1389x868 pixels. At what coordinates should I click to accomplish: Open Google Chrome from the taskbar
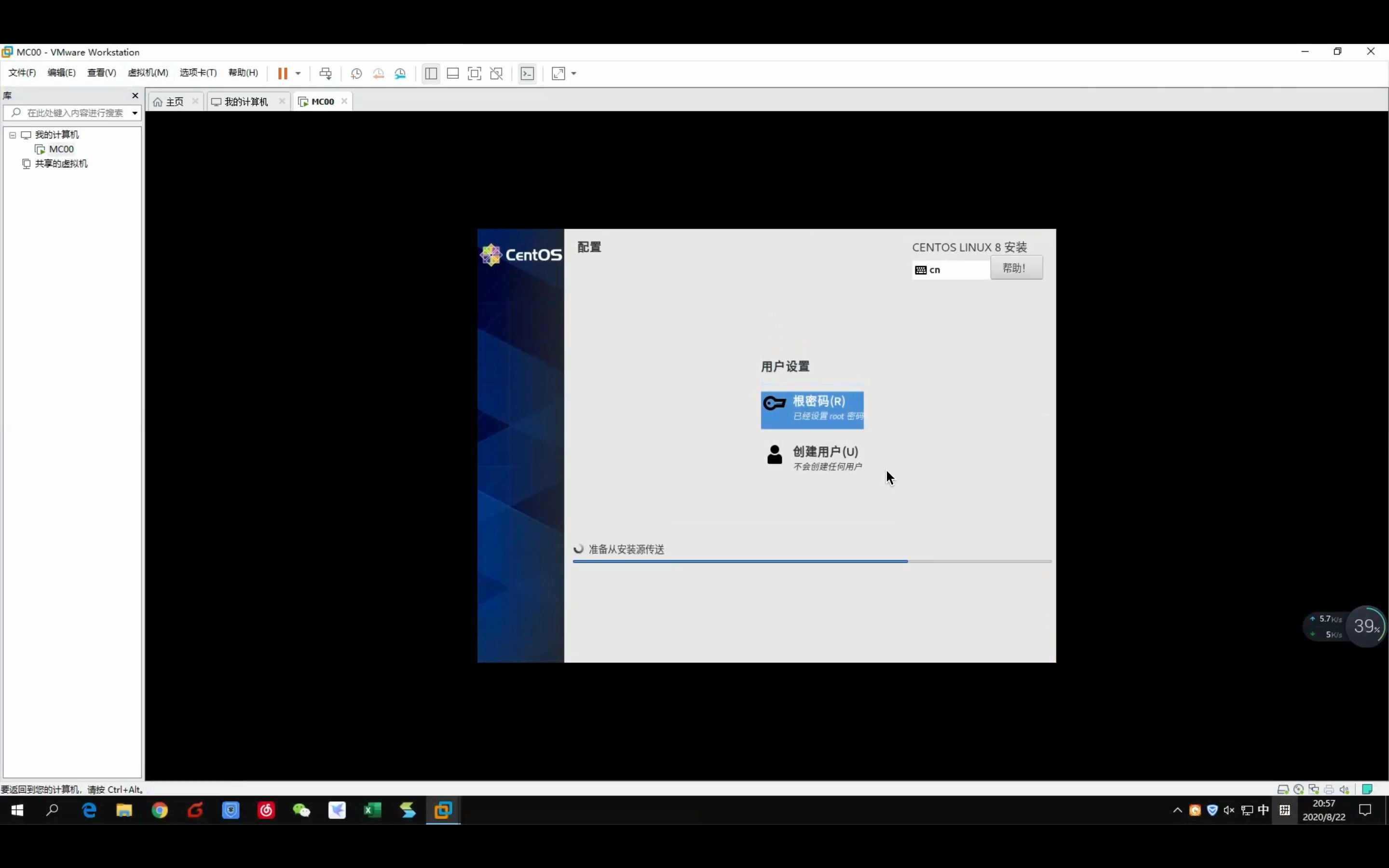click(x=160, y=810)
